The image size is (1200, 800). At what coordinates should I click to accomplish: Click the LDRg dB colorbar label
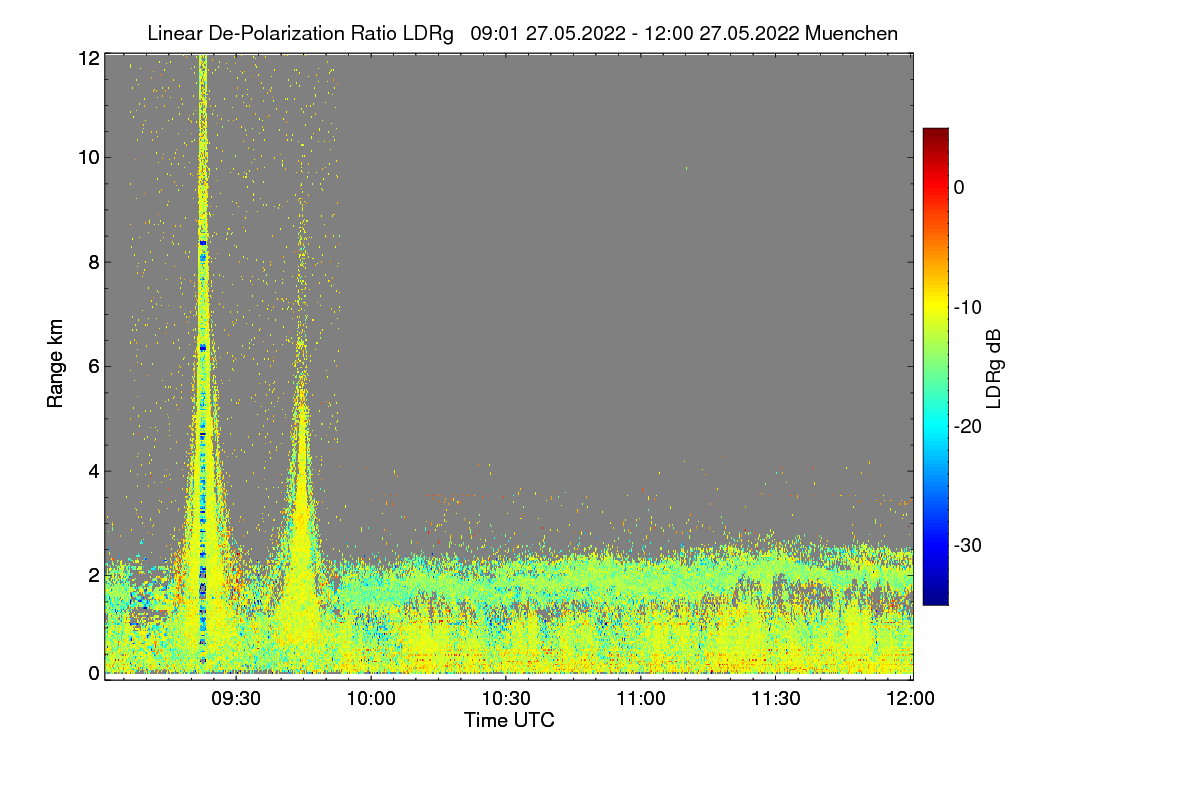coord(994,367)
